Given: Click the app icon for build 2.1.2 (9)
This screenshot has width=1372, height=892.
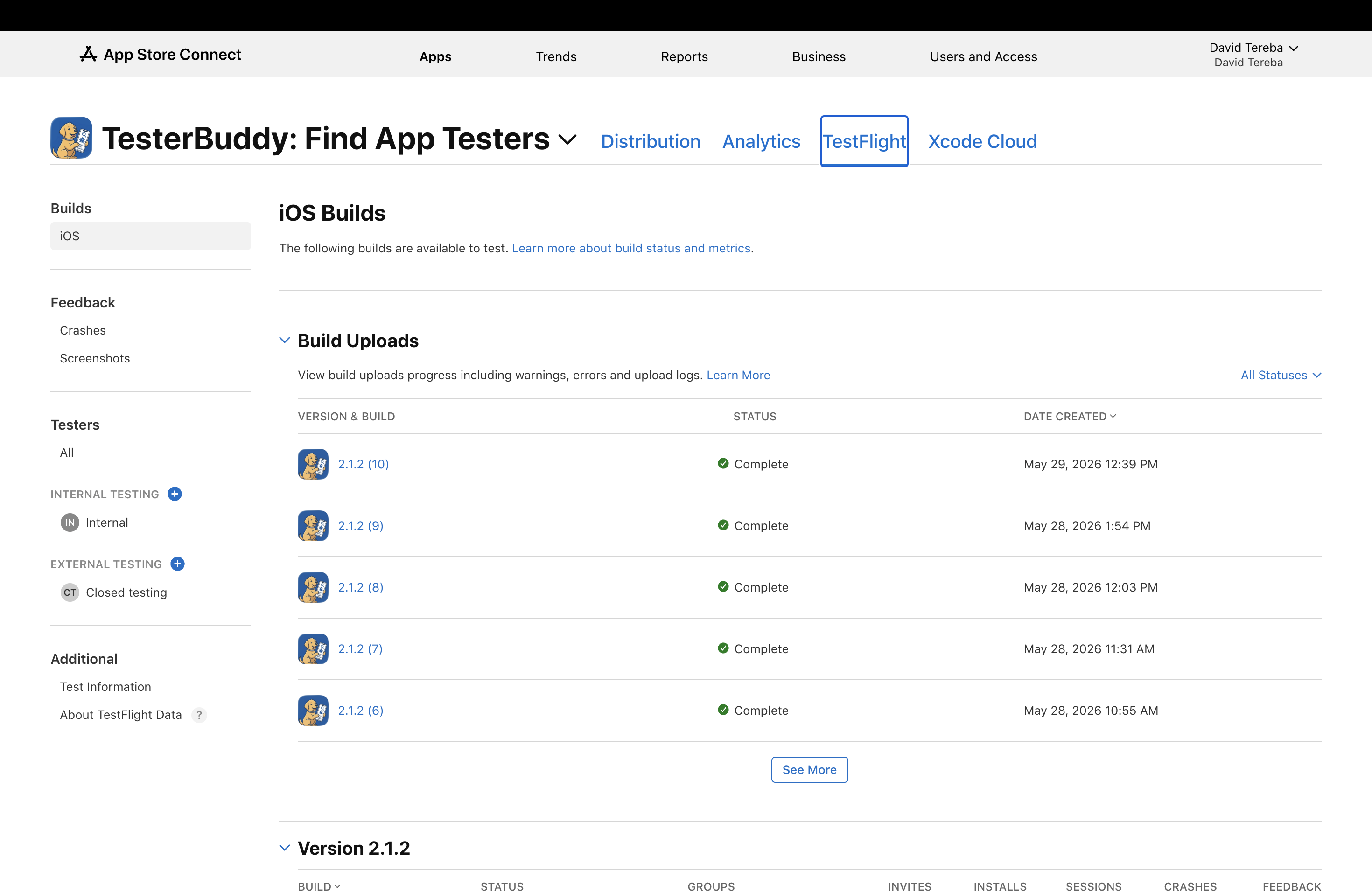Looking at the screenshot, I should [313, 525].
